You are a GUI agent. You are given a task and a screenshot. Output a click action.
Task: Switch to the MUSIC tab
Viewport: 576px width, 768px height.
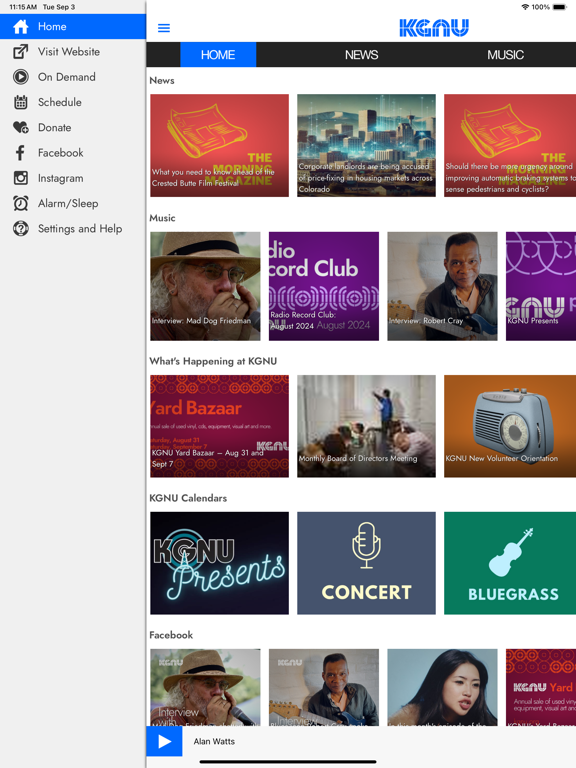pos(505,54)
